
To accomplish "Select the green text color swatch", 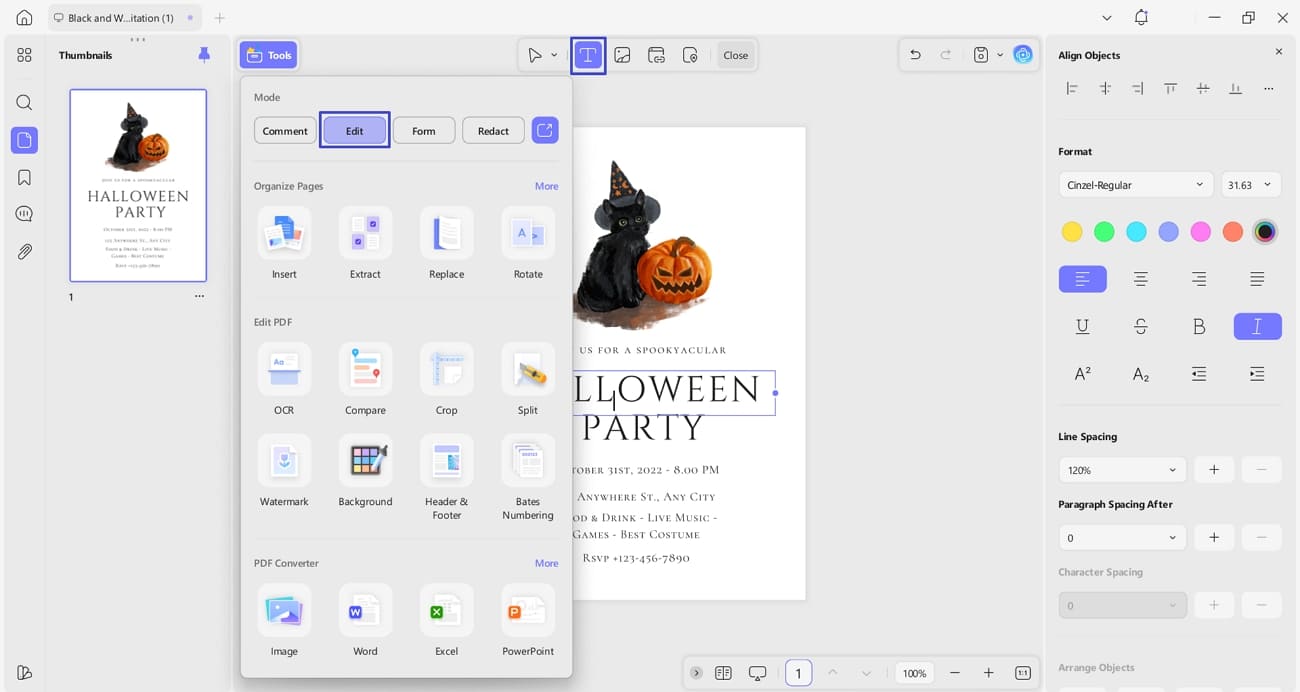I will (x=1104, y=231).
